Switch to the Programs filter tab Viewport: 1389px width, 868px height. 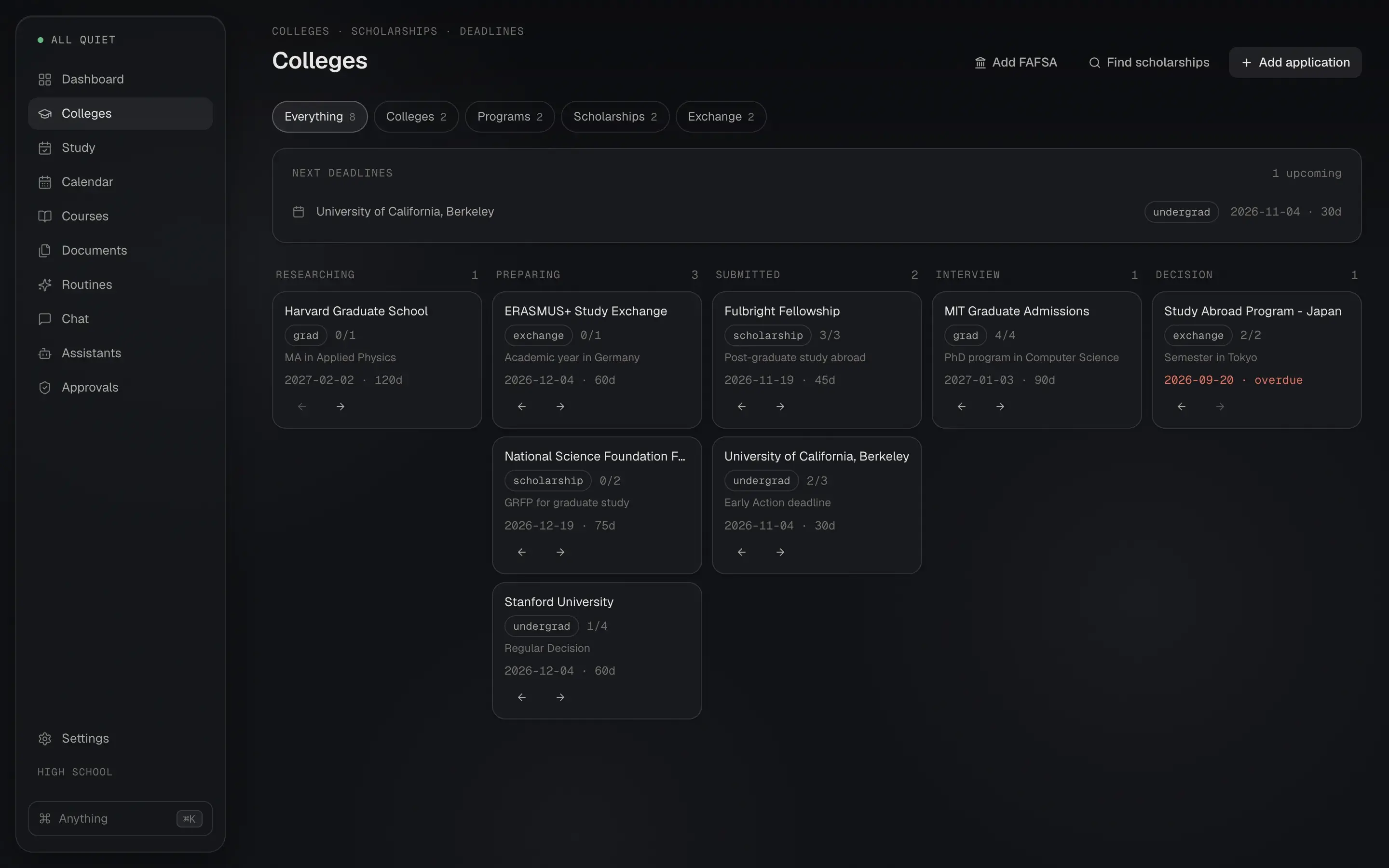pos(510,117)
